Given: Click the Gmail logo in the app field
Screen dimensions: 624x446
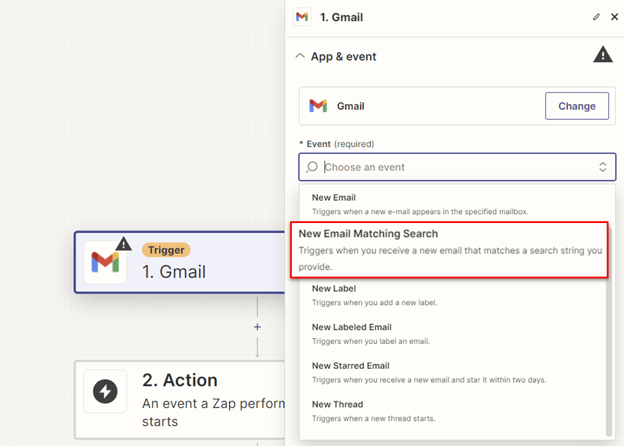Looking at the screenshot, I should [x=318, y=106].
